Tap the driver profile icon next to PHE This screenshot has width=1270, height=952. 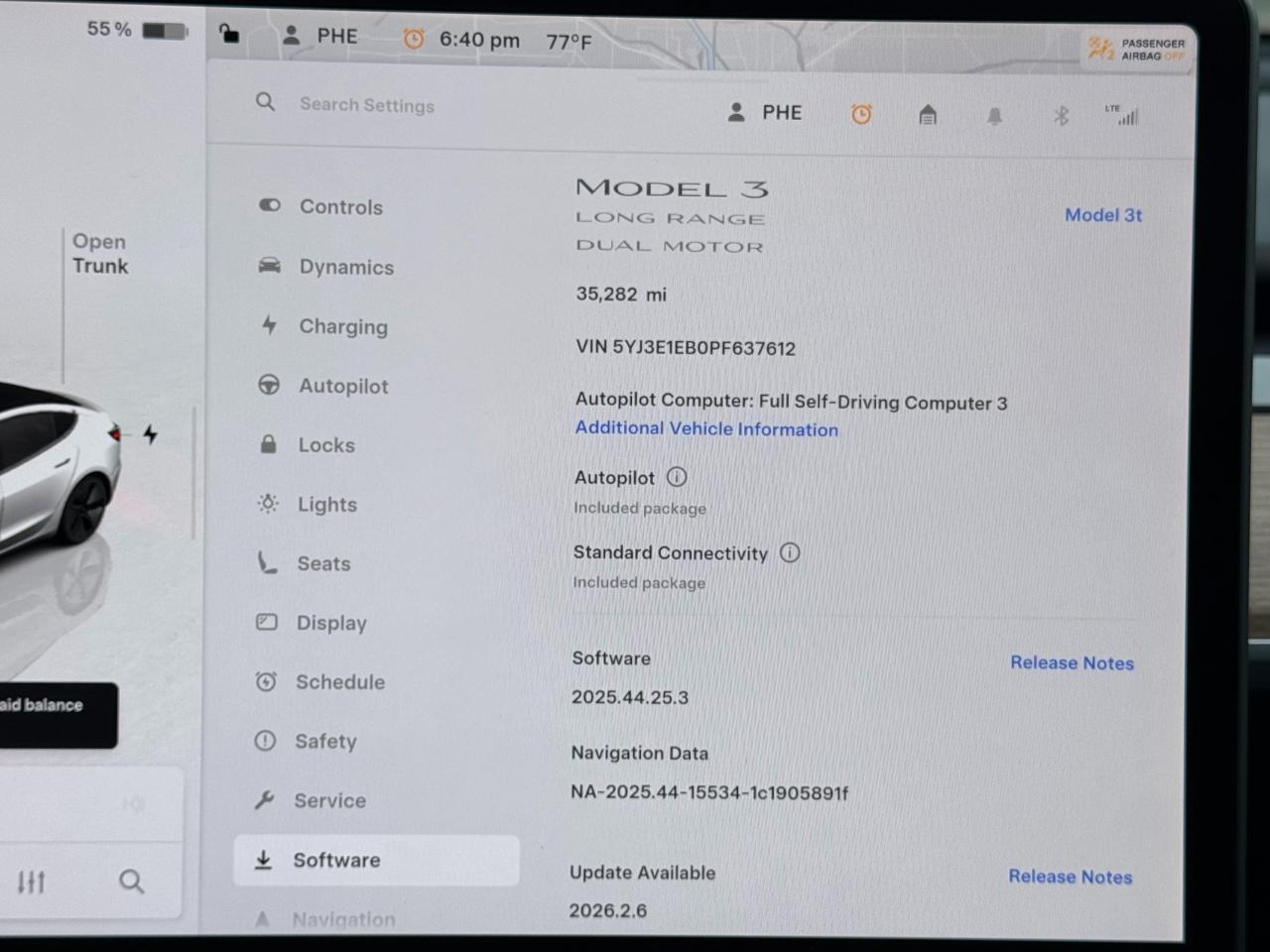tap(736, 112)
